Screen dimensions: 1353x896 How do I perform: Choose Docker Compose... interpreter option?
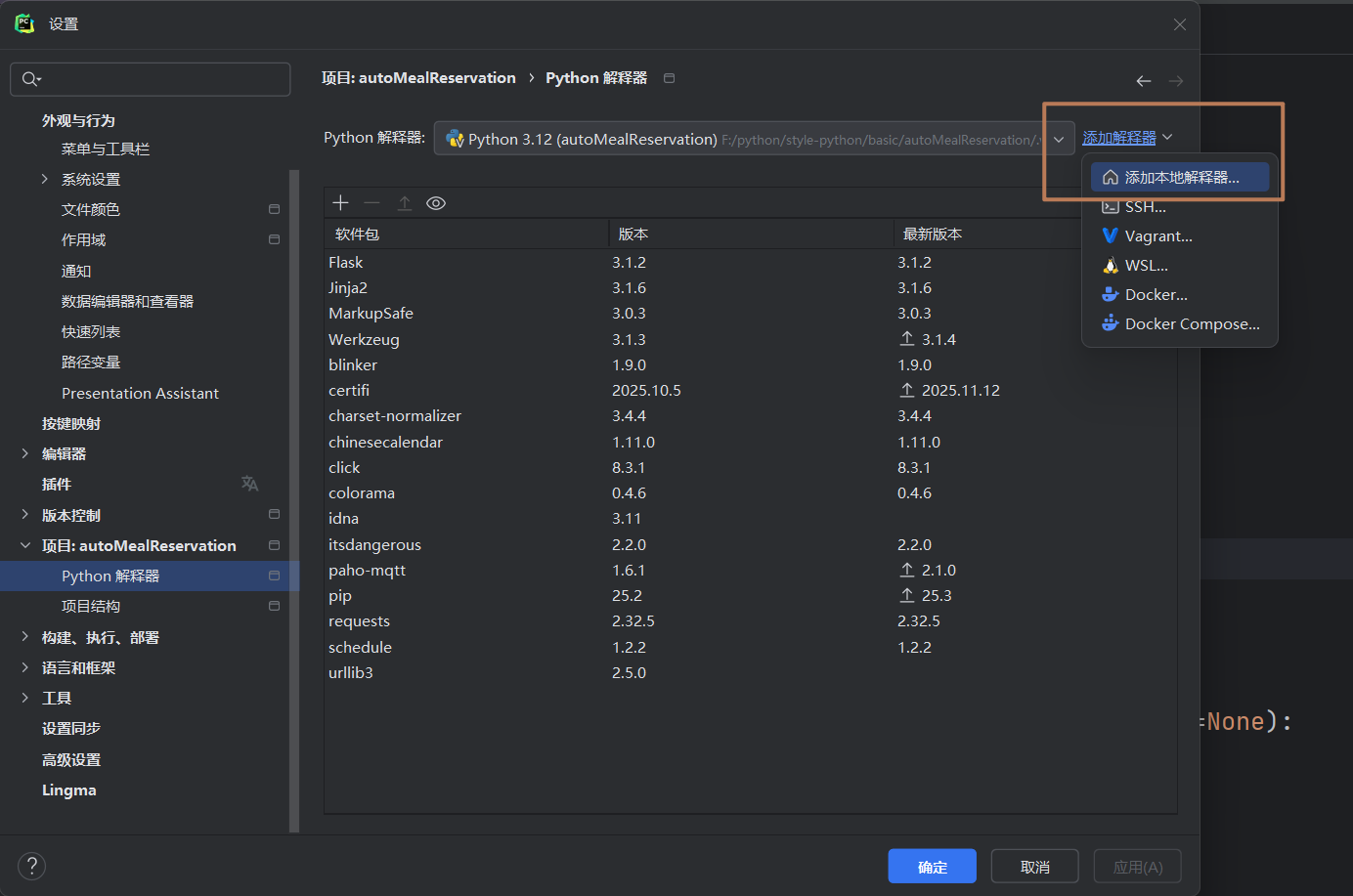pos(1179,323)
